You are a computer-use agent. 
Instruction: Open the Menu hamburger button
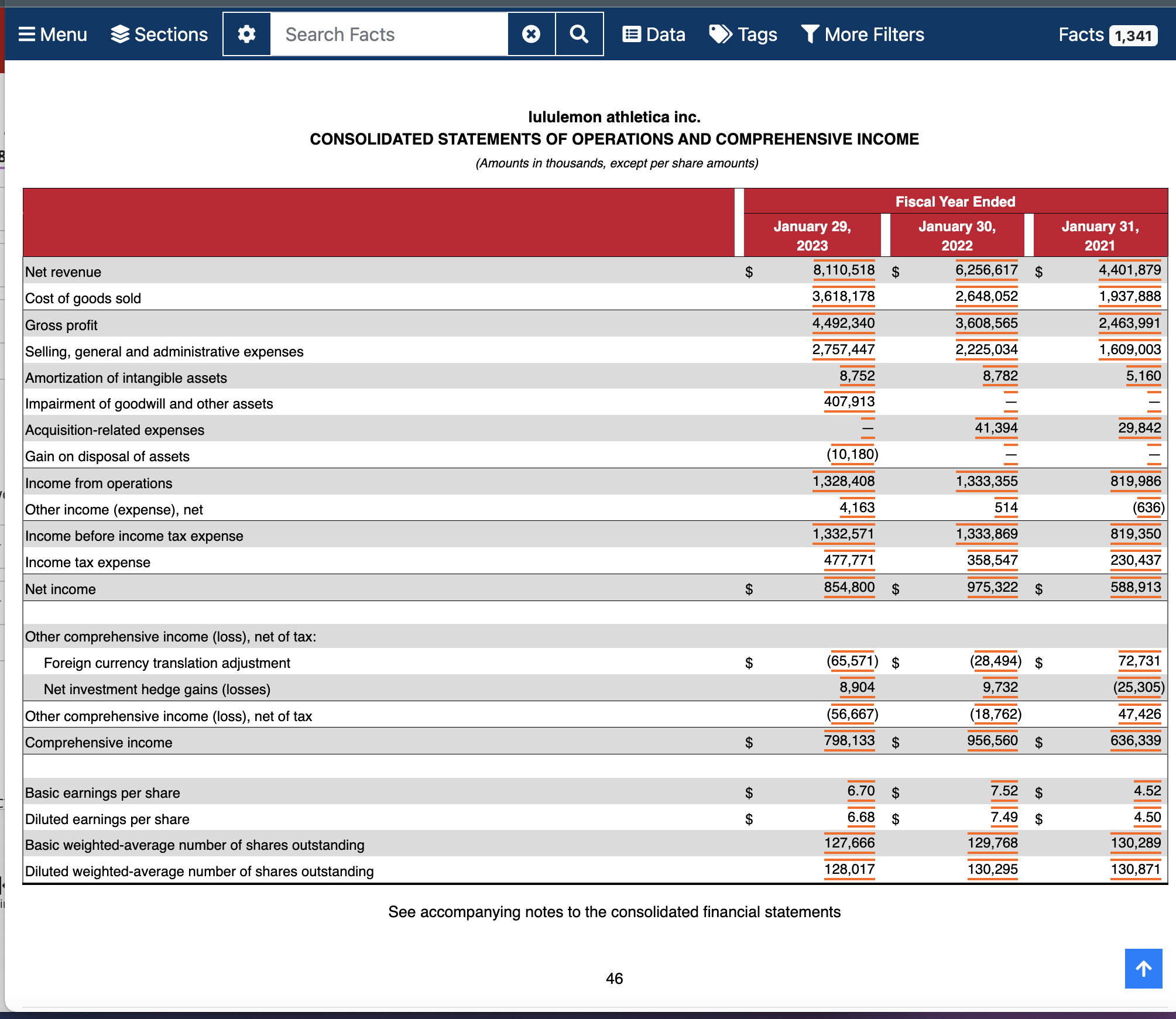(x=53, y=35)
